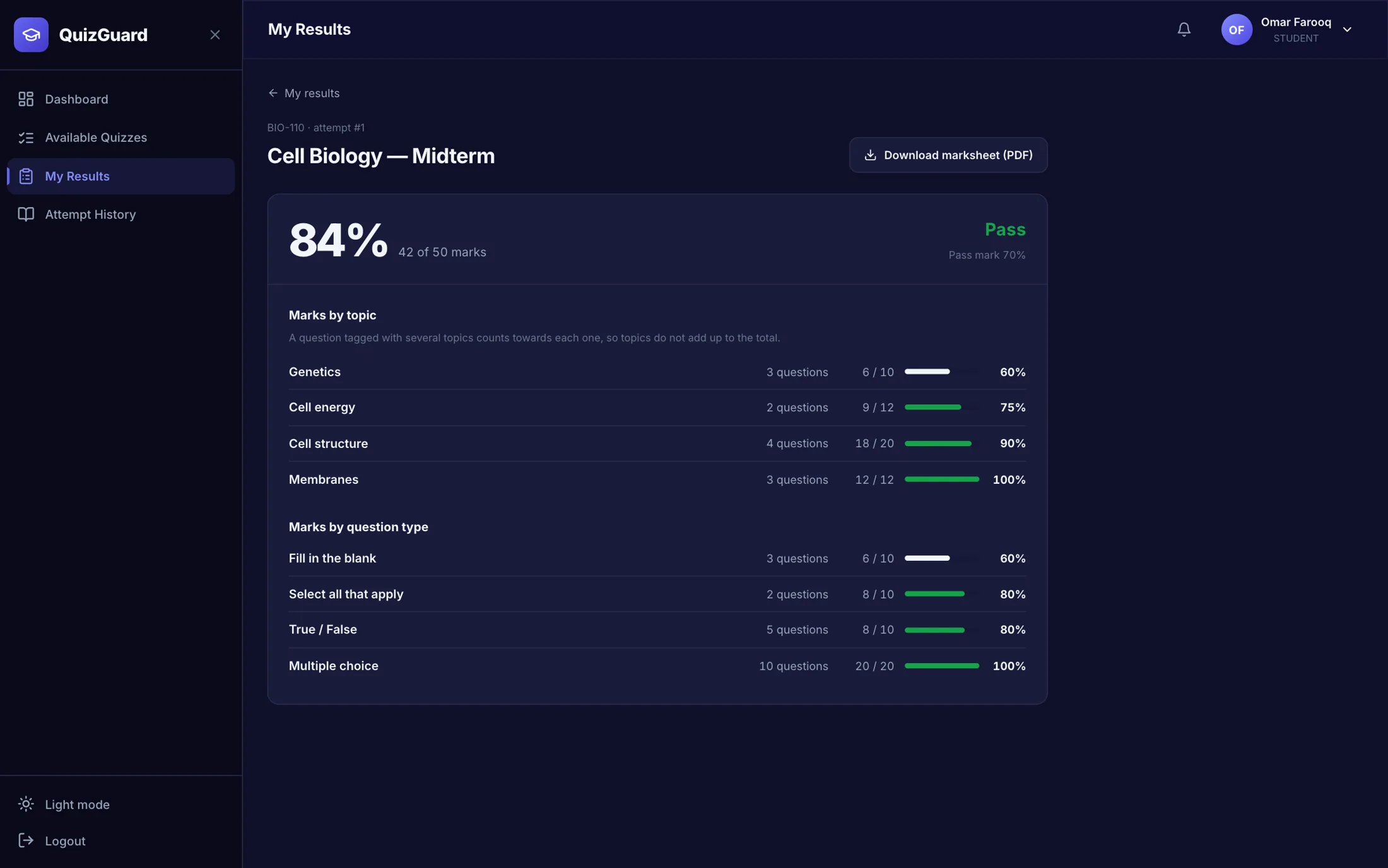Screen dimensions: 1388x868
Task: Close the sidebar with the X icon
Action: click(215, 35)
